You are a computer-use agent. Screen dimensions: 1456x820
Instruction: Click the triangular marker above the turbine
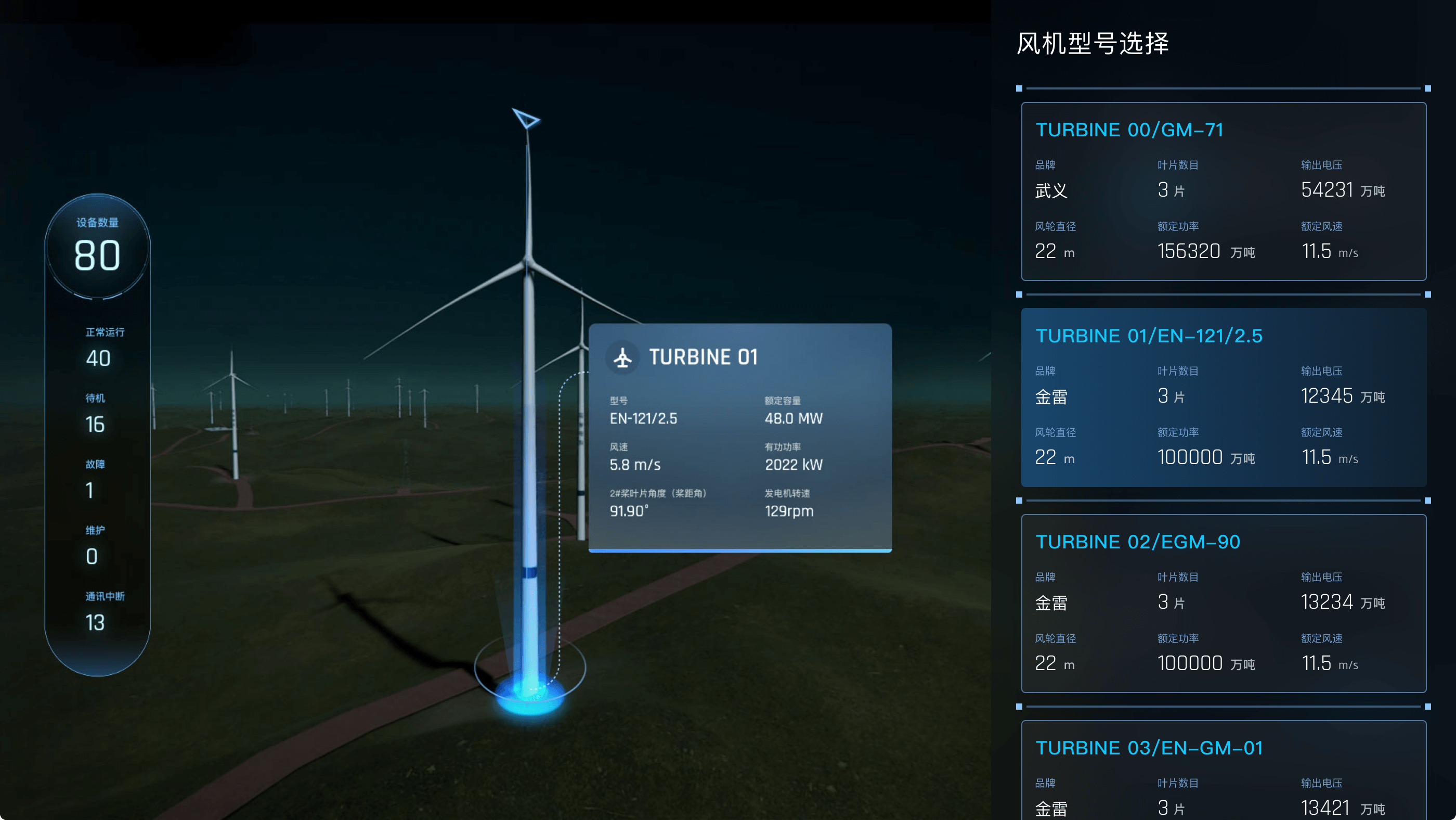[526, 119]
